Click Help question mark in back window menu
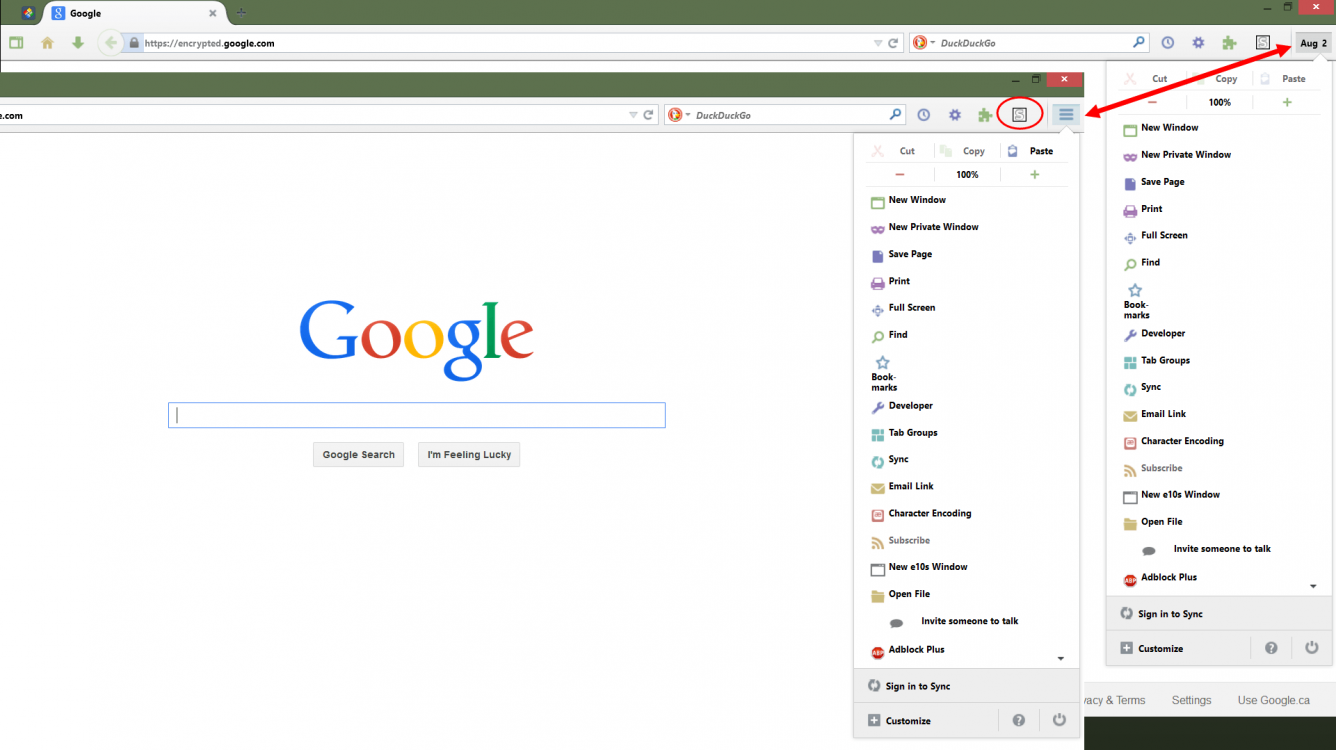Image resolution: width=1336 pixels, height=750 pixels. coord(1271,648)
